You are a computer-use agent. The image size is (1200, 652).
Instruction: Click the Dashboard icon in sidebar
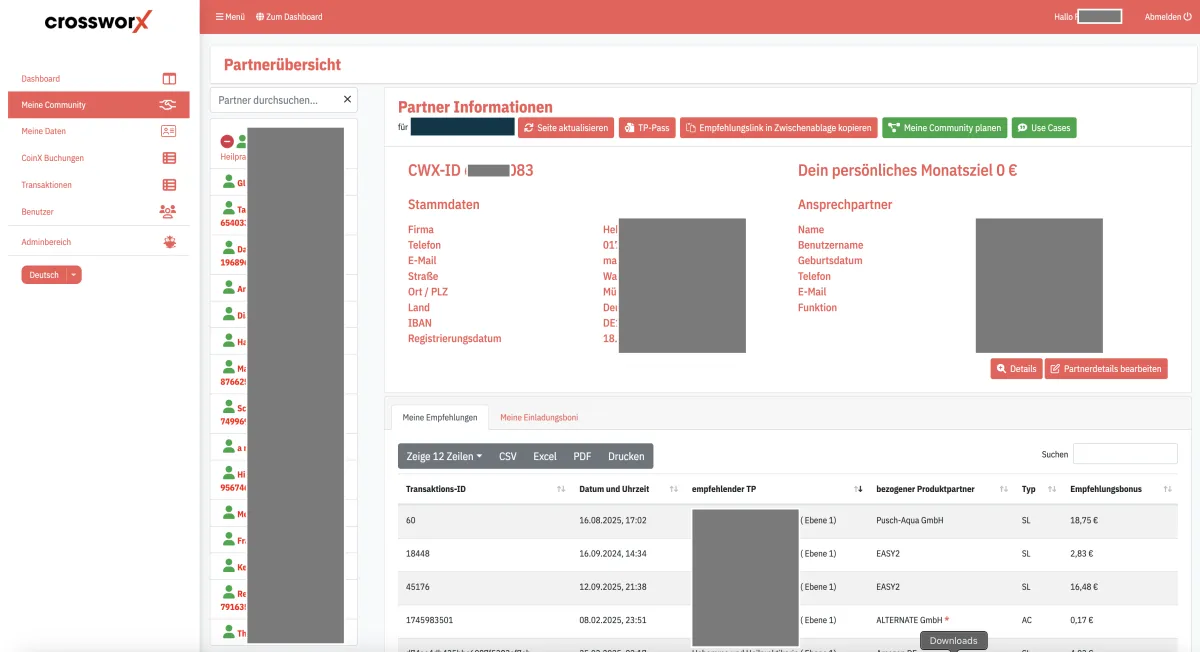[169, 79]
